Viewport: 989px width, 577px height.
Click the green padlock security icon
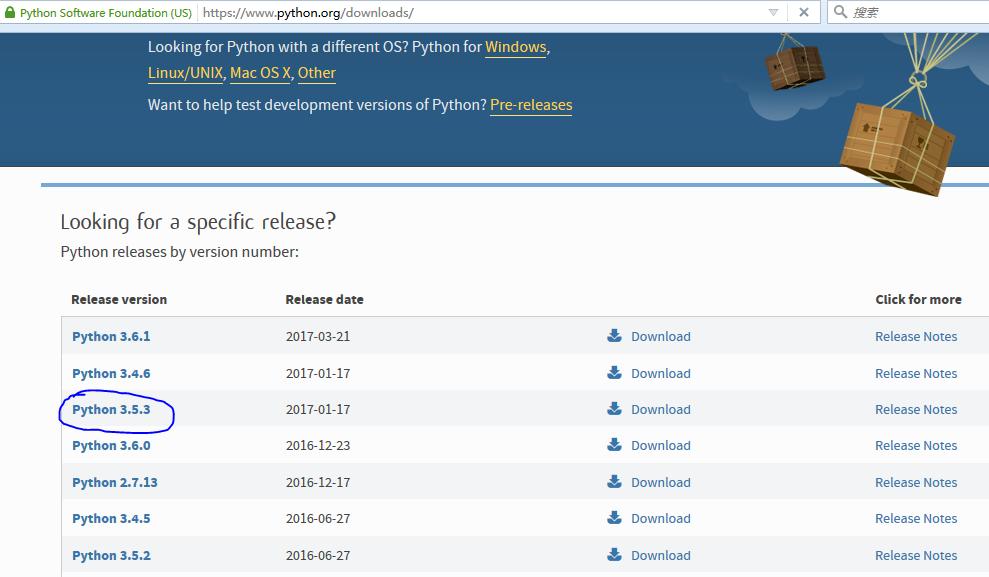pyautogui.click(x=9, y=12)
